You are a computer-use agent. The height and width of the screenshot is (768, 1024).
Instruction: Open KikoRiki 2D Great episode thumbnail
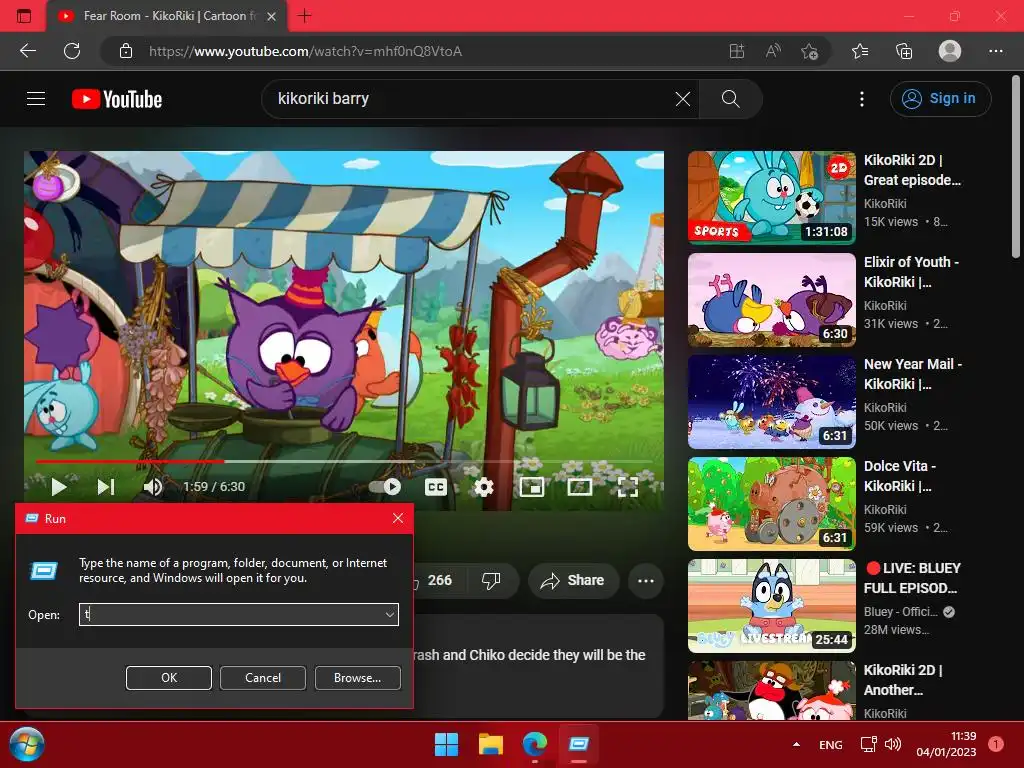771,197
